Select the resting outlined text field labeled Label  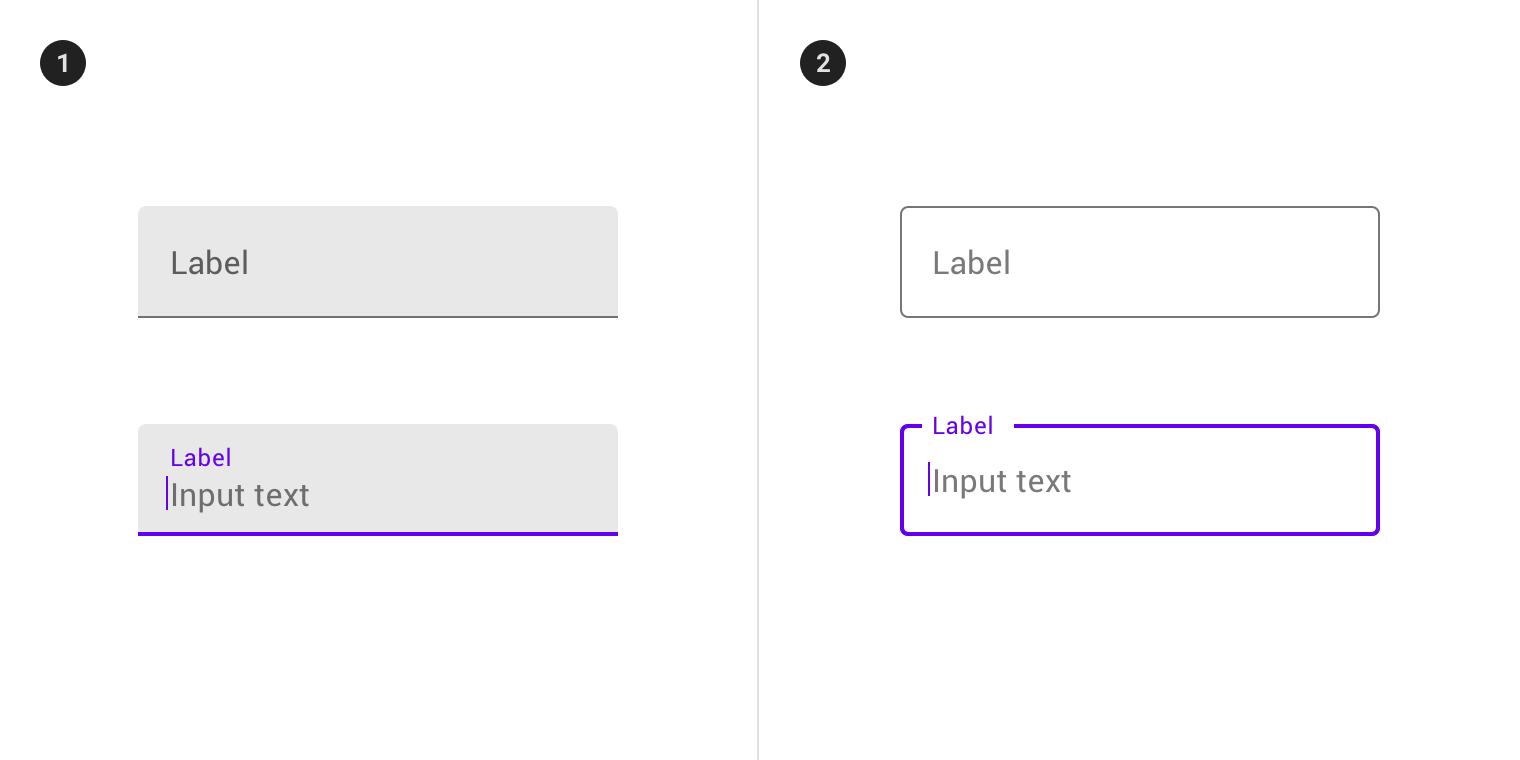1139,261
